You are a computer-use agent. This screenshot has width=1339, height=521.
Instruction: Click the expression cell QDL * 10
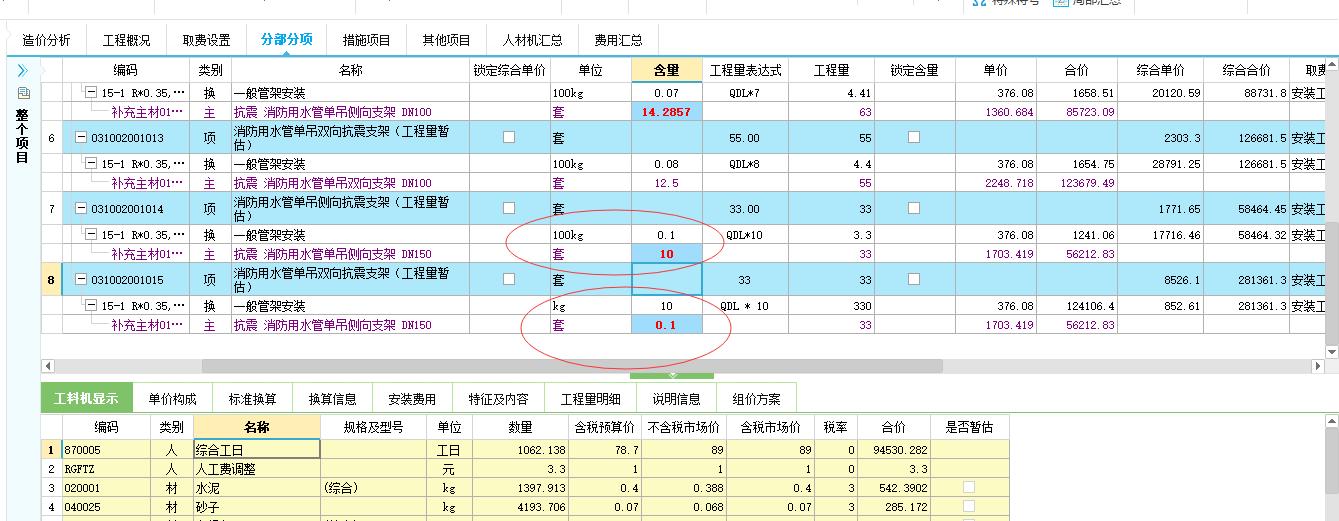745,306
